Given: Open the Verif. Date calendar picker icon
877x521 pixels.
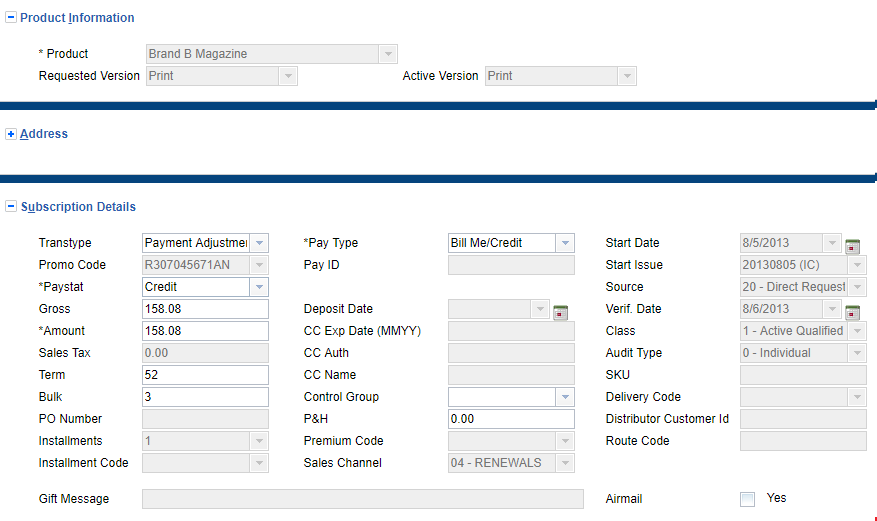Looking at the screenshot, I should tap(852, 311).
